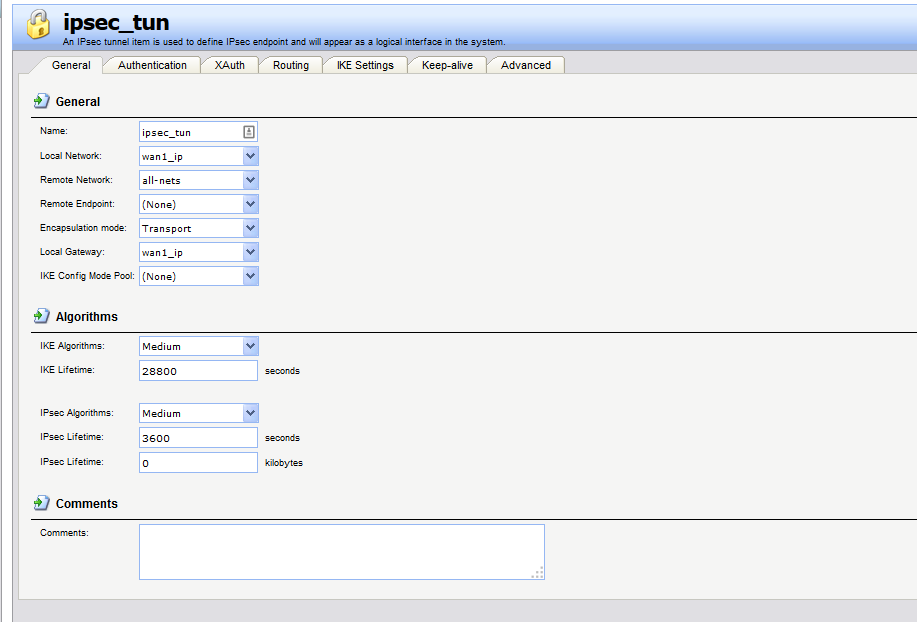Viewport: 917px width, 622px height.
Task: Expand the IPsec Algorithms dropdown
Action: pos(250,413)
